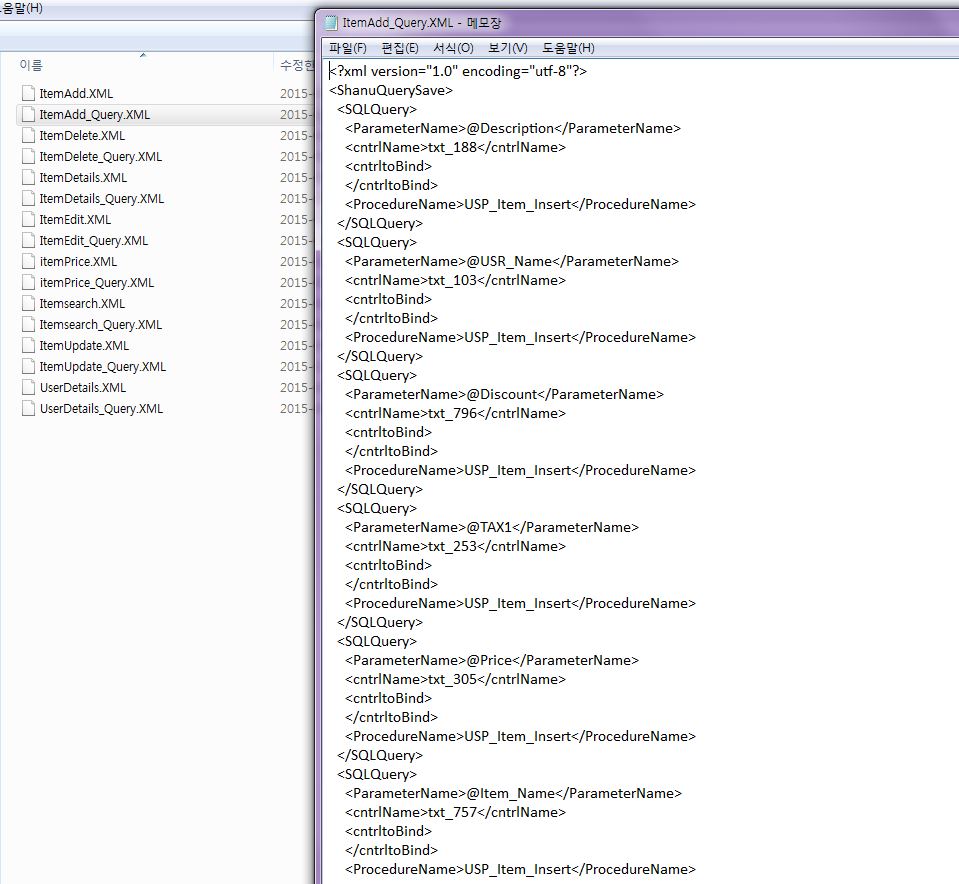Click the @Description ParameterName line
This screenshot has width=959, height=884.
(x=513, y=128)
